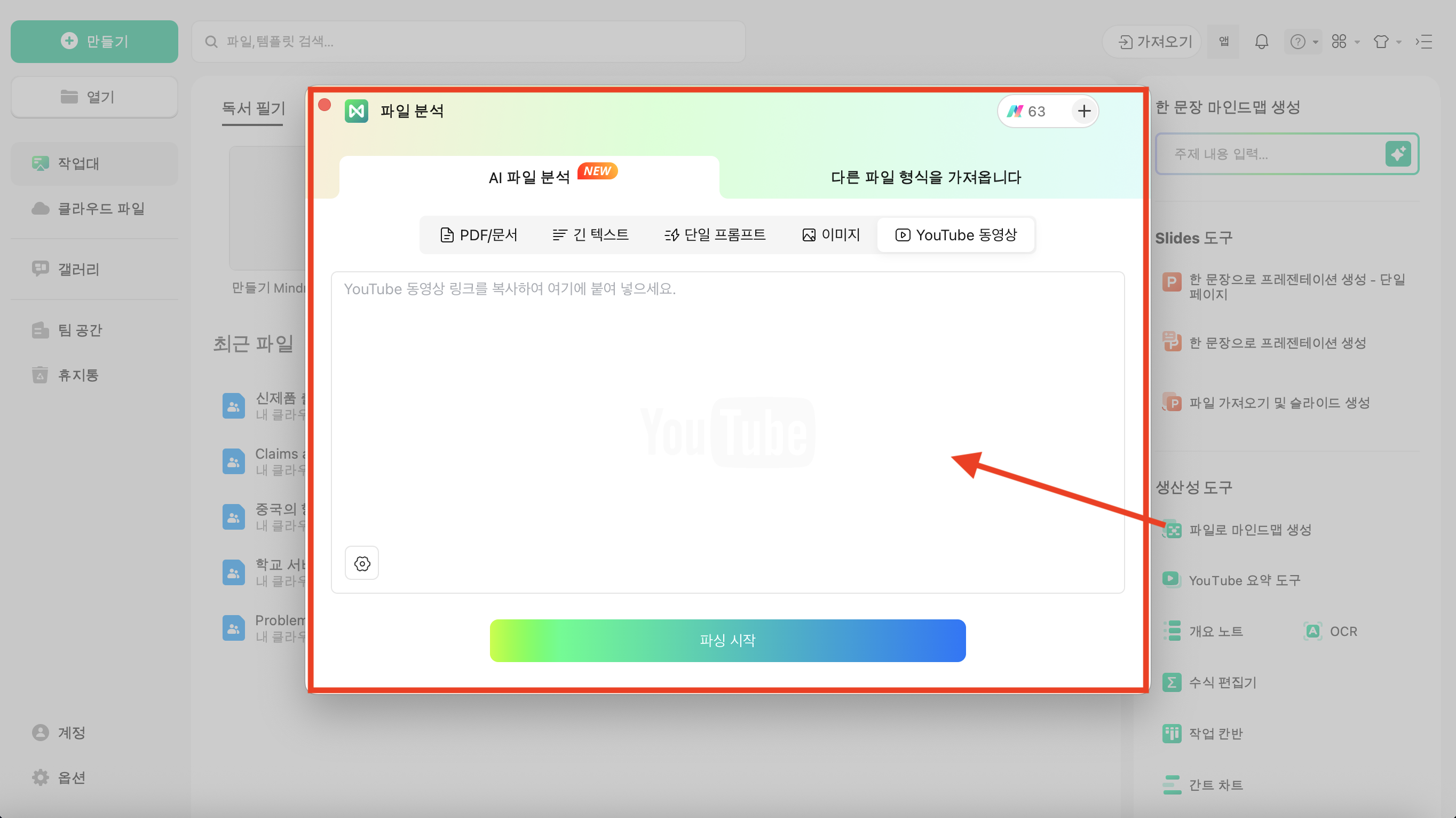Click the gear settings icon in the YouTube input box
Viewport: 1456px width, 818px height.
[362, 563]
